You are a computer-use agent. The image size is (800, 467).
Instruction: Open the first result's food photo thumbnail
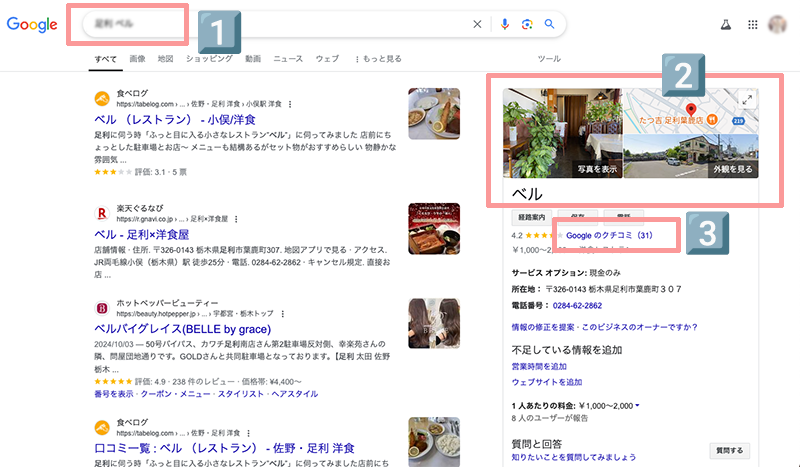pos(434,114)
